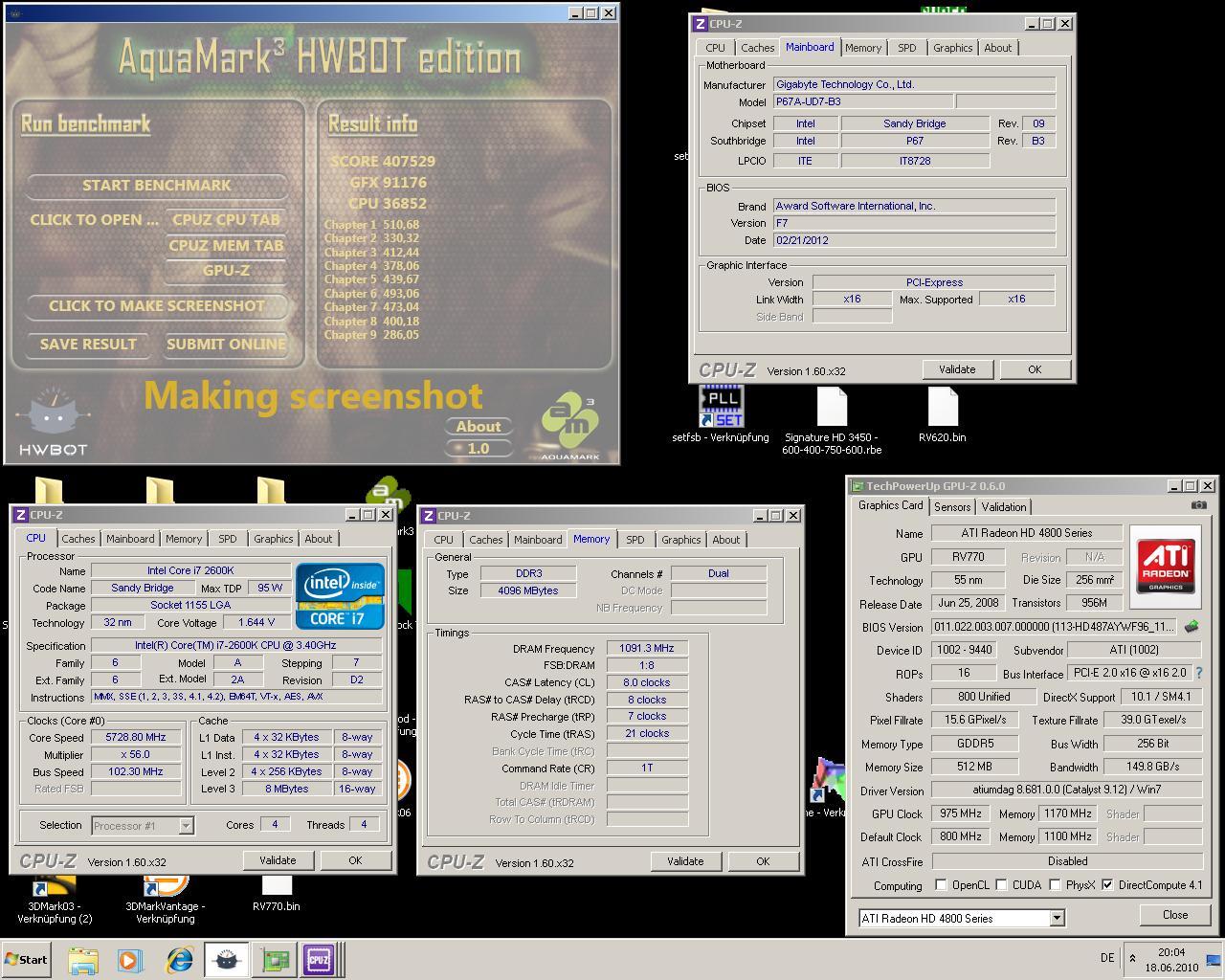Screen dimensions: 1225x980
Task: Click the CPUZ CPU TAB button
Action: click(226, 220)
